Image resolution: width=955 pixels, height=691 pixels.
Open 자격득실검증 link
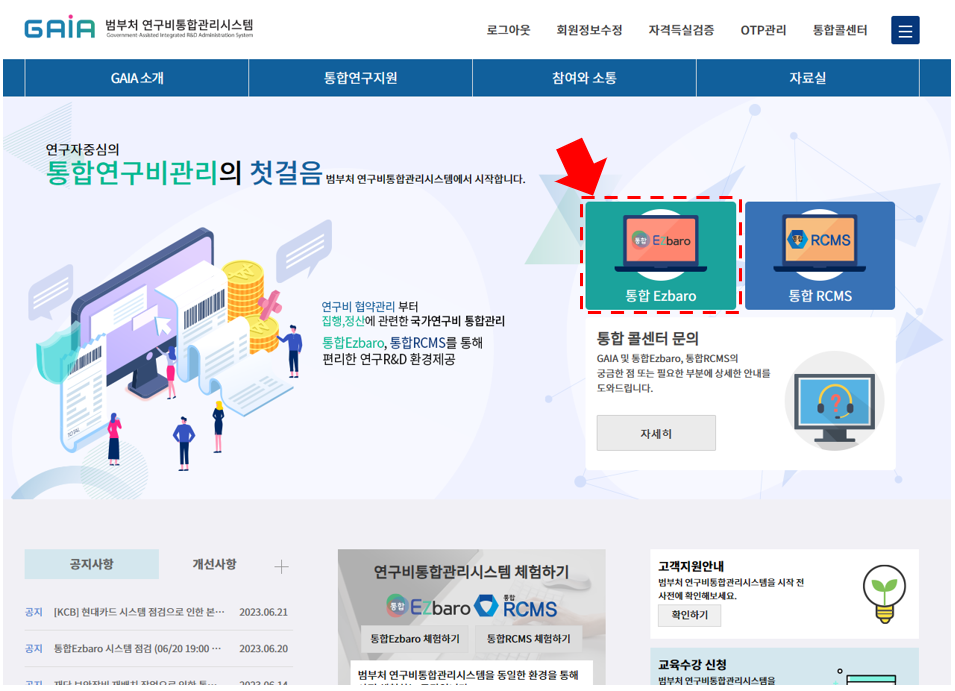(x=681, y=30)
